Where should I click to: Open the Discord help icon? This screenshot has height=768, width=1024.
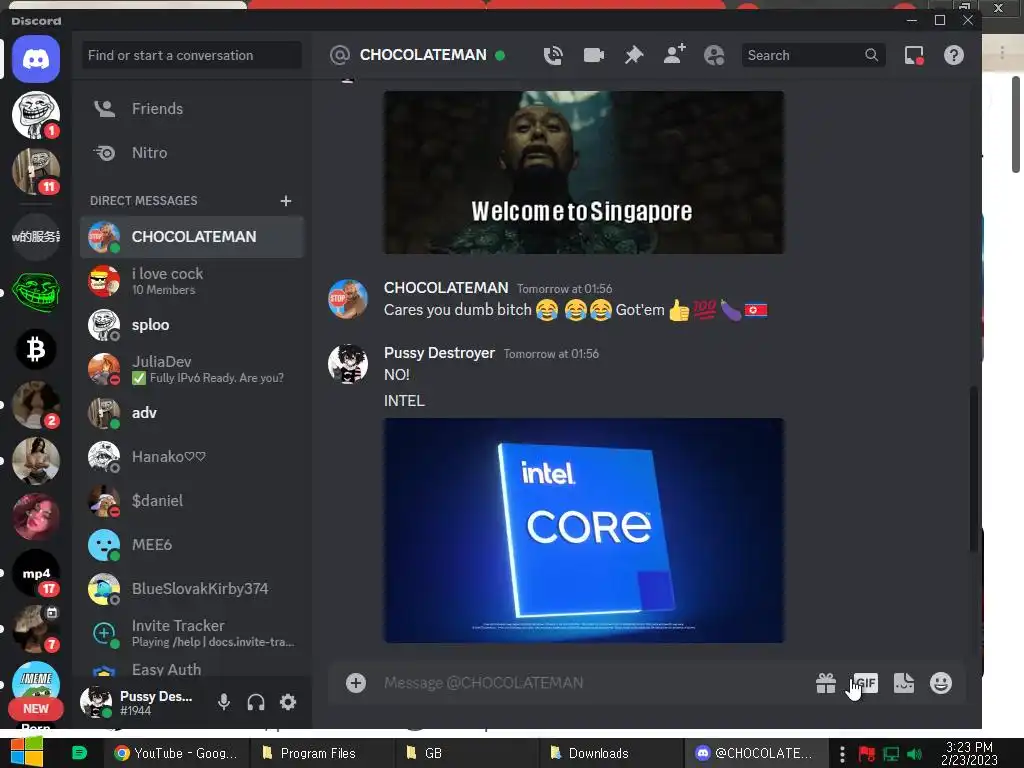point(953,56)
